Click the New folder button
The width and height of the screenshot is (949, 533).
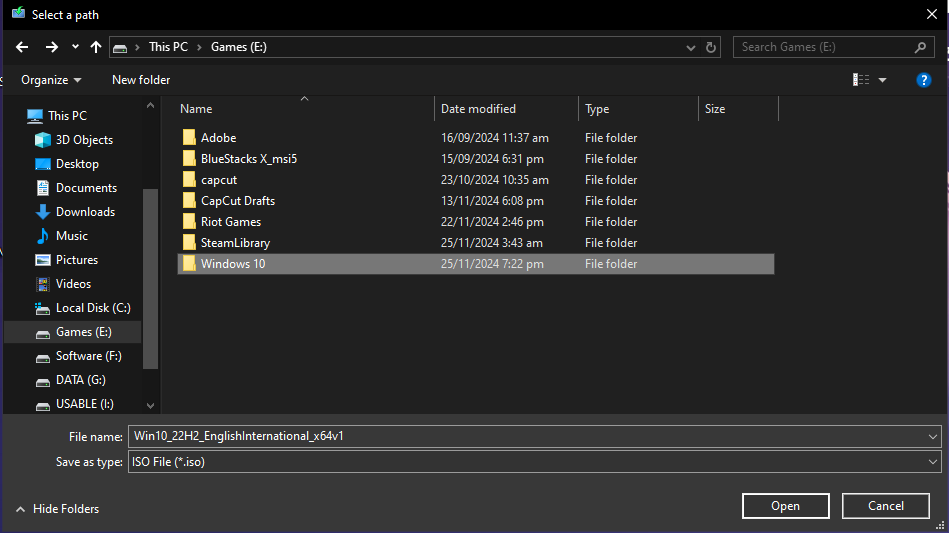[x=141, y=80]
